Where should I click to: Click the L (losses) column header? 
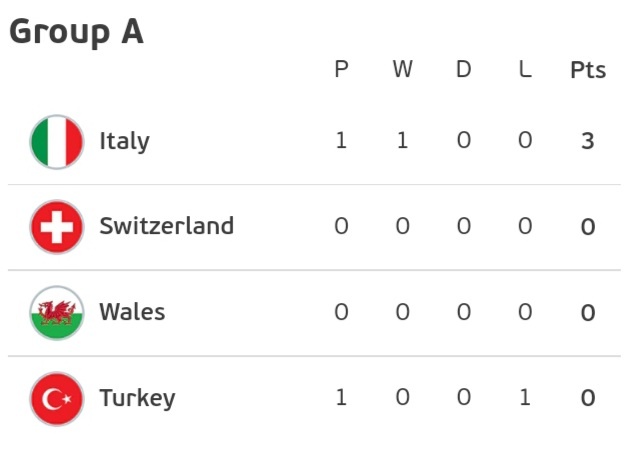tap(525, 71)
